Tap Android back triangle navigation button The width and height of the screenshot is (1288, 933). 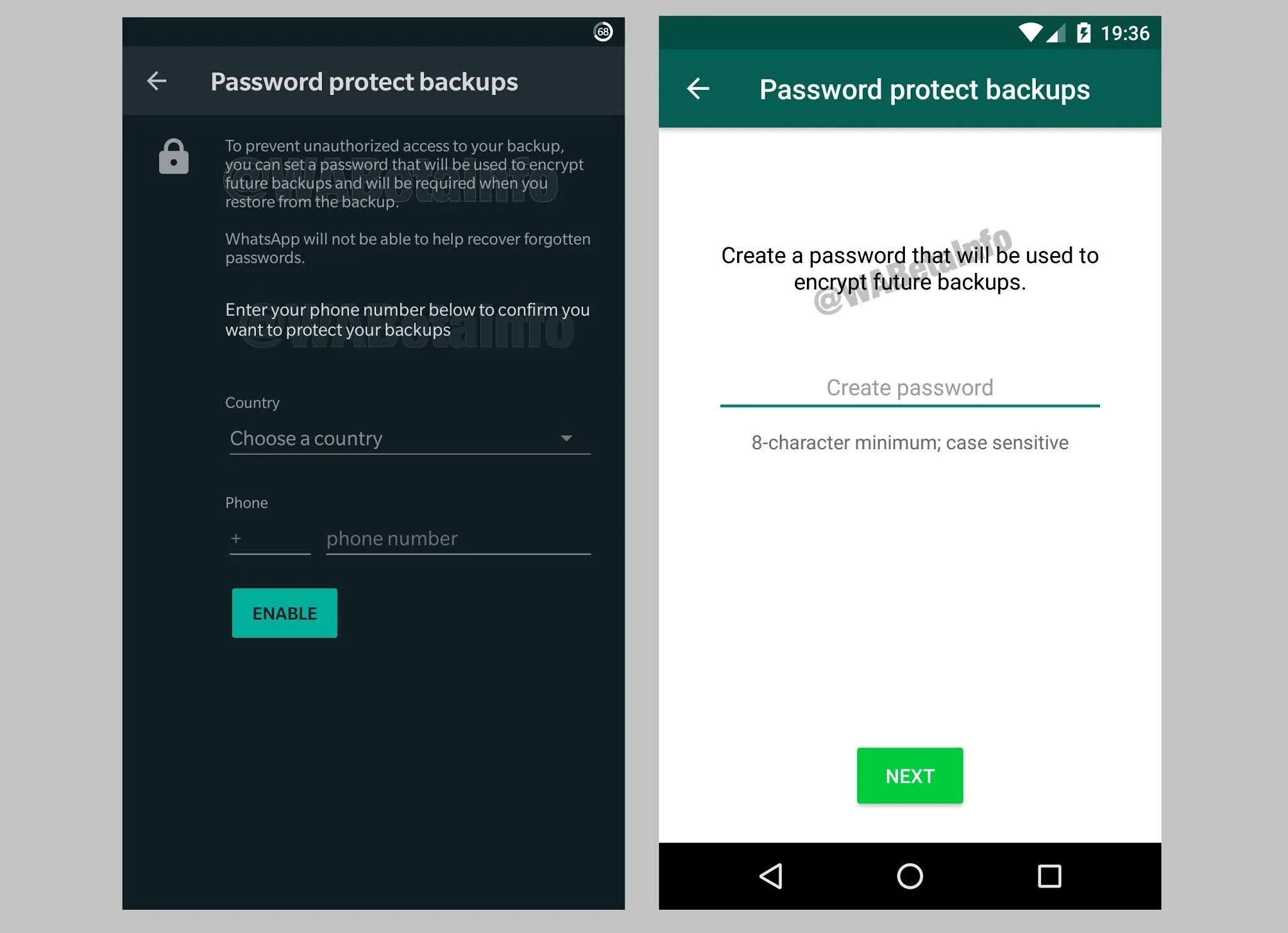point(771,876)
